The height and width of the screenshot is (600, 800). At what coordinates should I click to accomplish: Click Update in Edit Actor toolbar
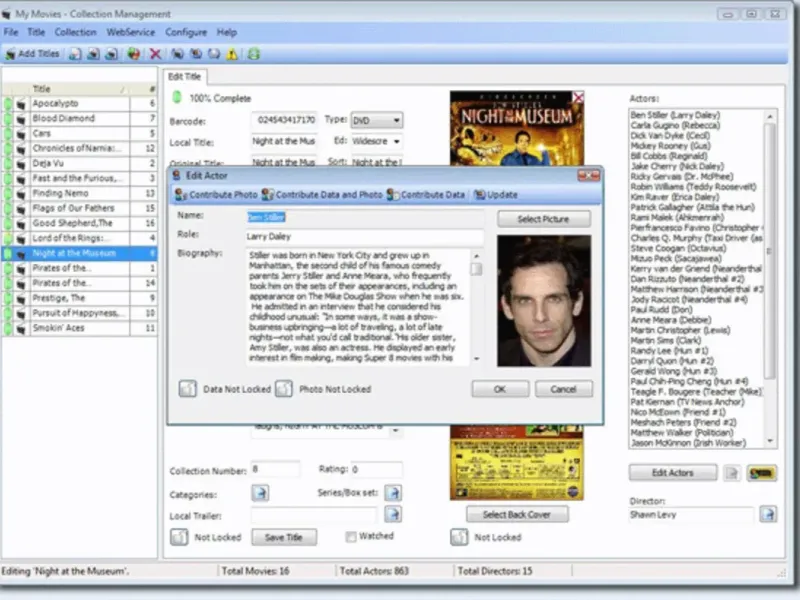point(495,194)
